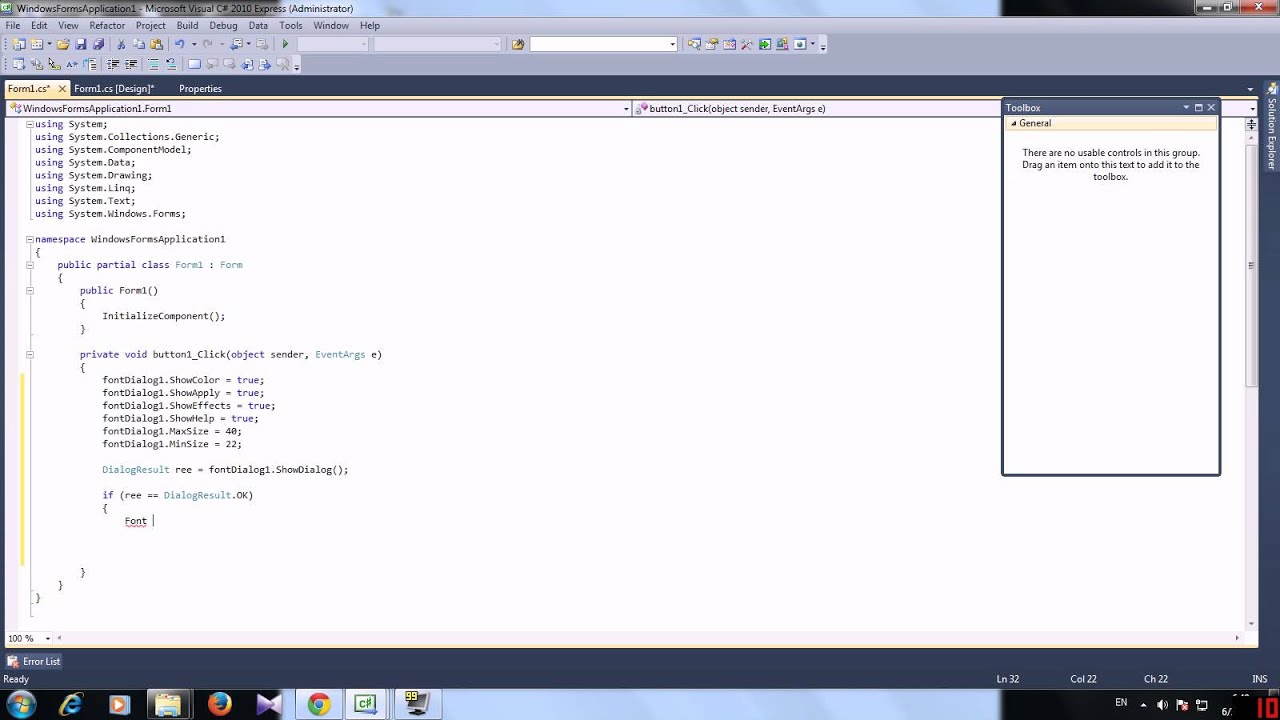Click the Decrease Indent icon

coord(112,64)
